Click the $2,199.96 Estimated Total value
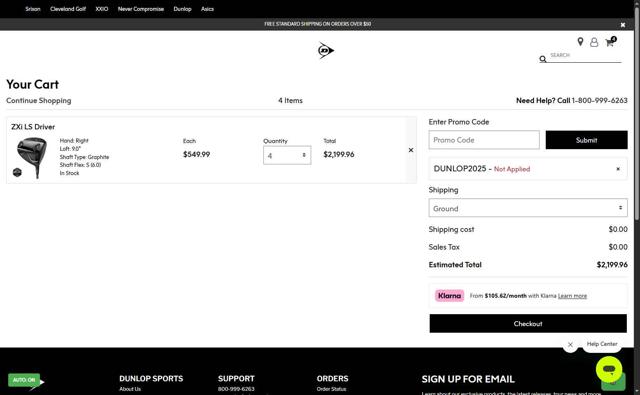 pyautogui.click(x=612, y=265)
